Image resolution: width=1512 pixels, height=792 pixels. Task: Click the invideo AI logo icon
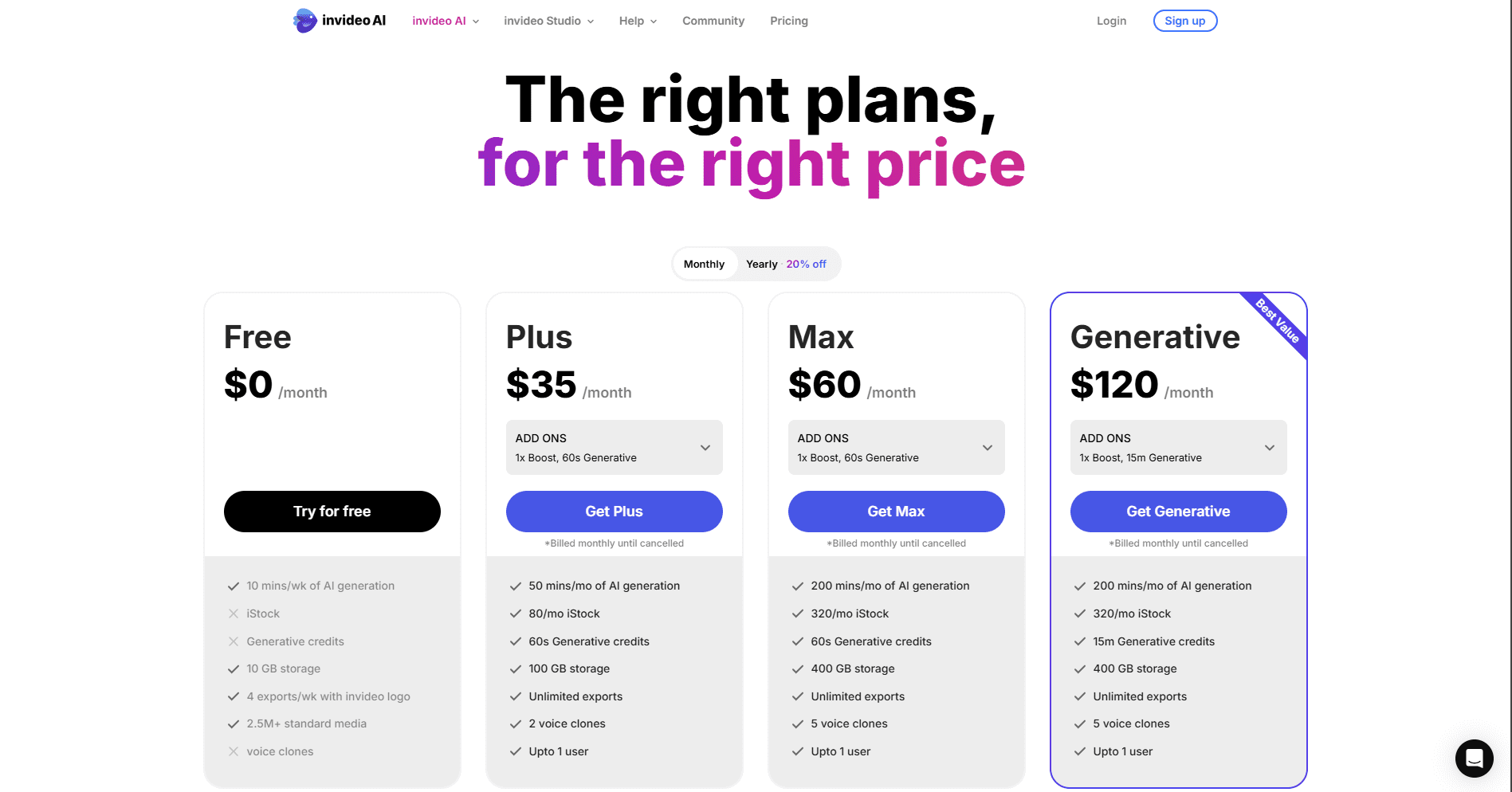[x=304, y=21]
